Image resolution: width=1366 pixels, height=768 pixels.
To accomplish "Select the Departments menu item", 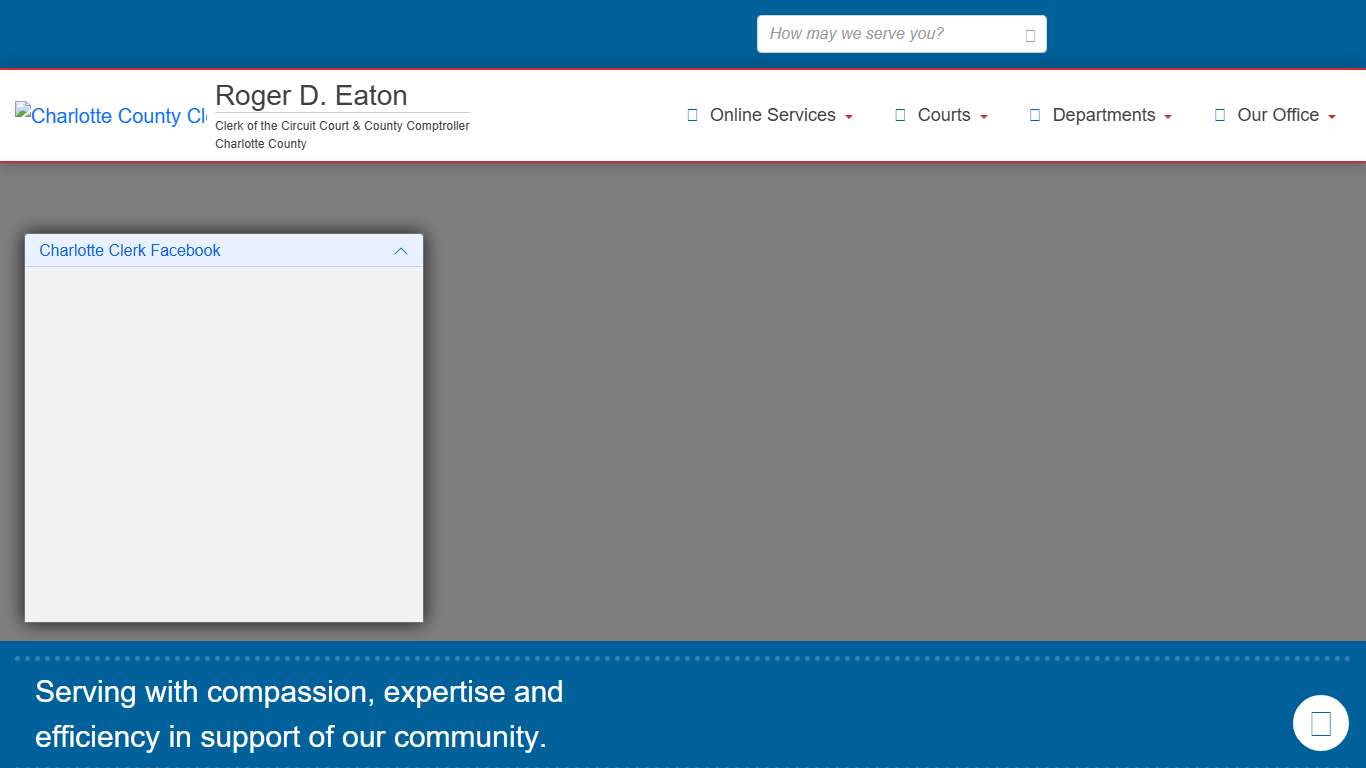I will [x=1103, y=115].
